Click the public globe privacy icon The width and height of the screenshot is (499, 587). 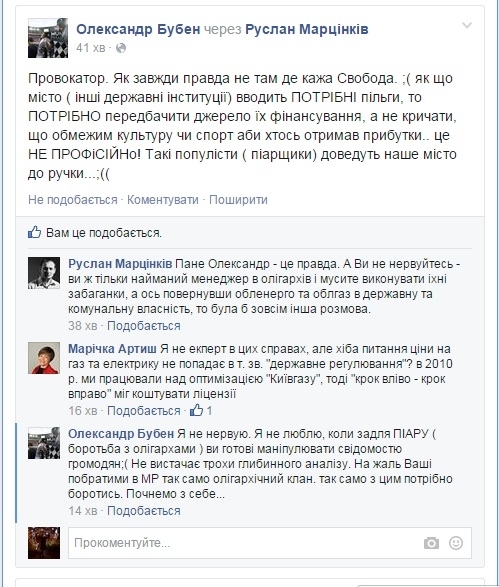[121, 48]
